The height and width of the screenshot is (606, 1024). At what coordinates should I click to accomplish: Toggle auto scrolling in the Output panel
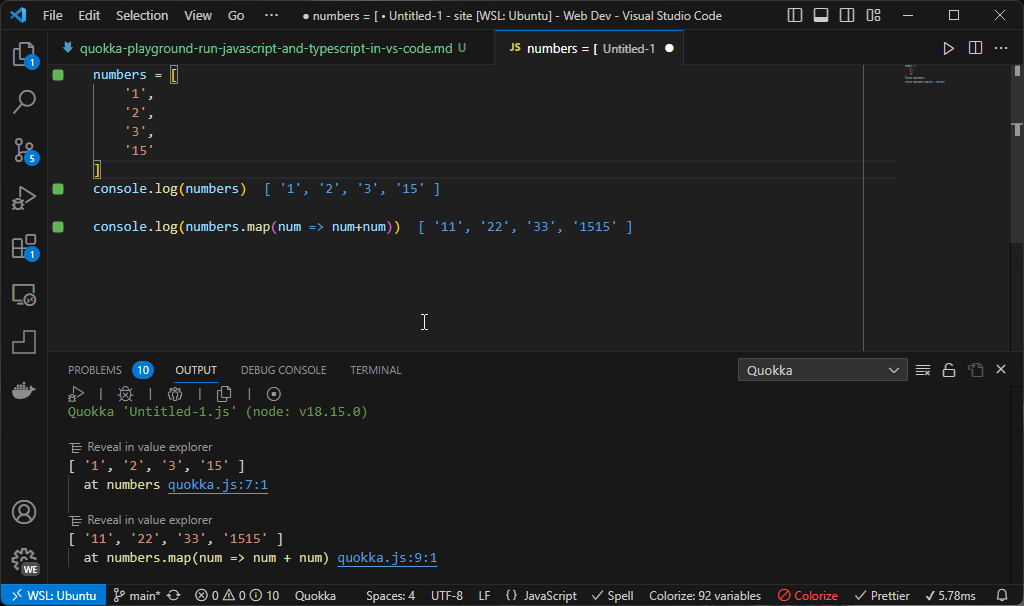949,369
